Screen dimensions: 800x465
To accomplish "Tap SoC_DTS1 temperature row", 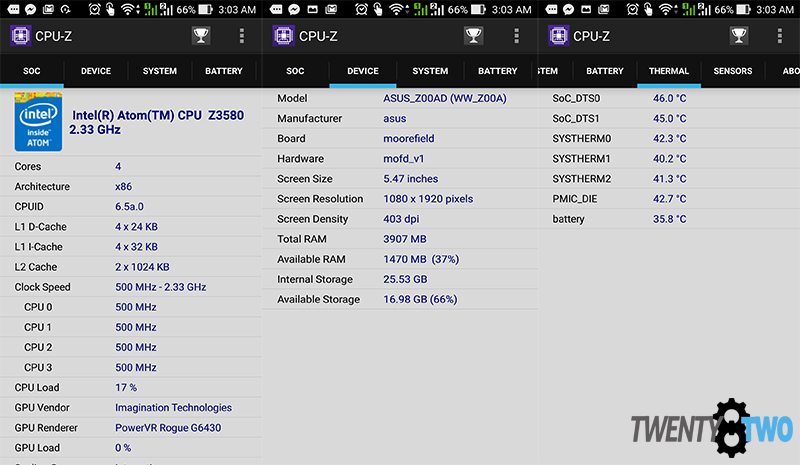I will pyautogui.click(x=669, y=118).
